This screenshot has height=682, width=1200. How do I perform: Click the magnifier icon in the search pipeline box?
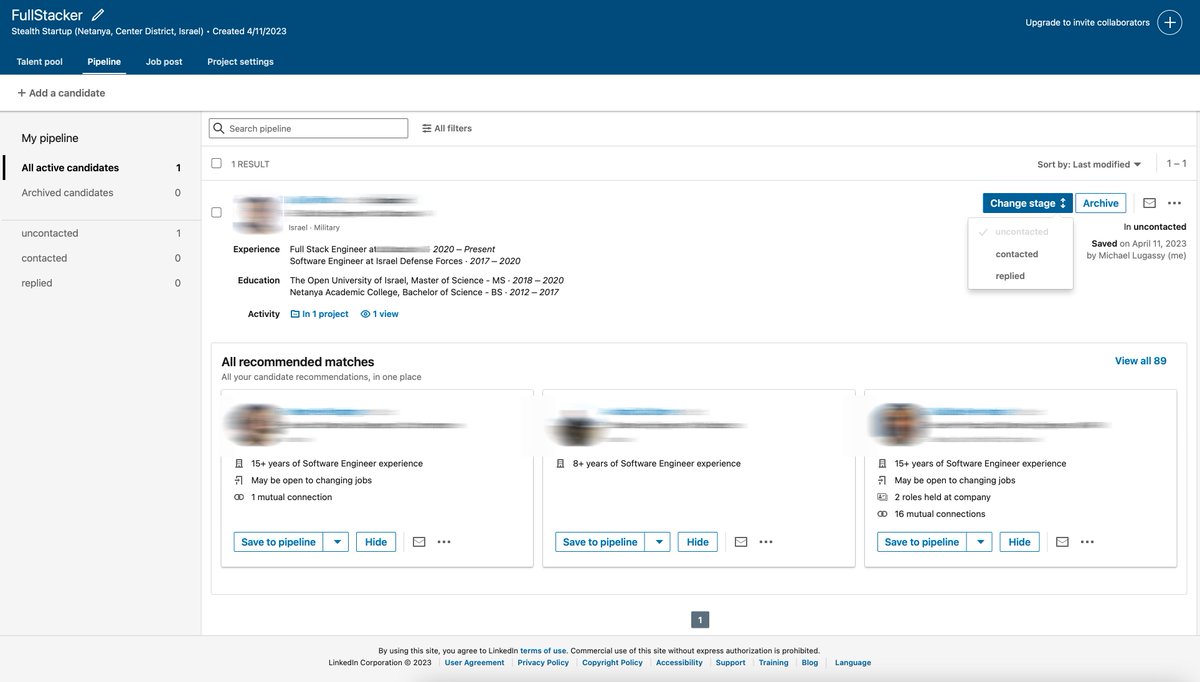pos(220,129)
